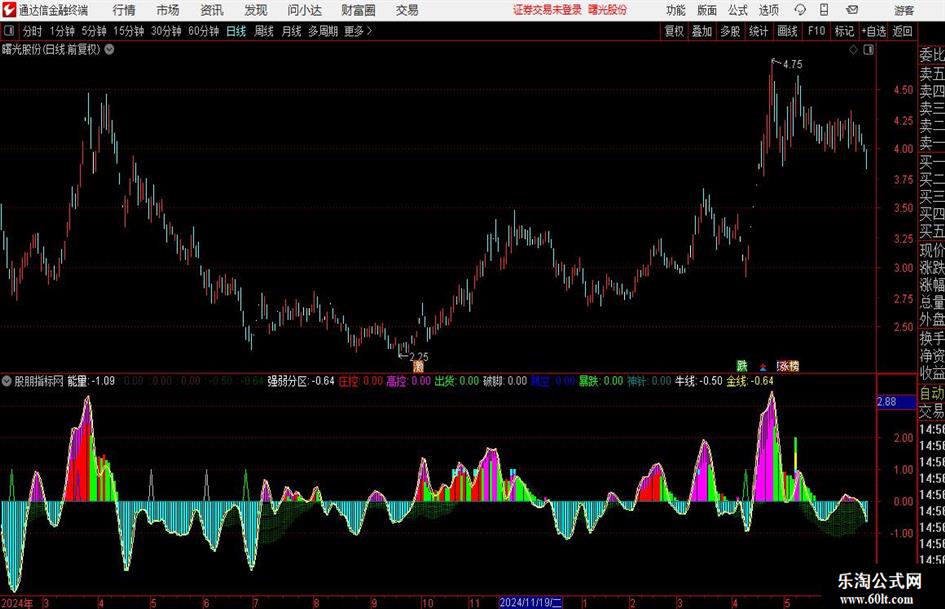Open the 交易 menu
The height and width of the screenshot is (609, 945).
[407, 10]
